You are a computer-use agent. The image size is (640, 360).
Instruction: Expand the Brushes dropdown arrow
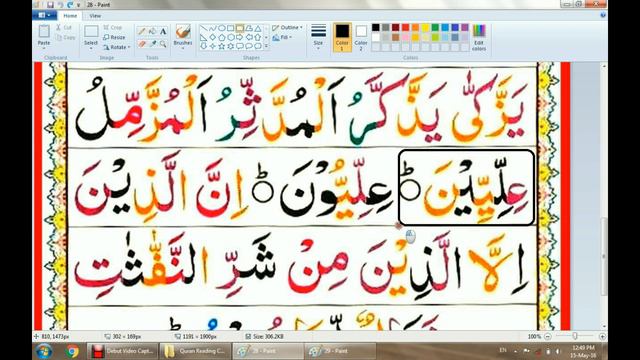pos(183,48)
